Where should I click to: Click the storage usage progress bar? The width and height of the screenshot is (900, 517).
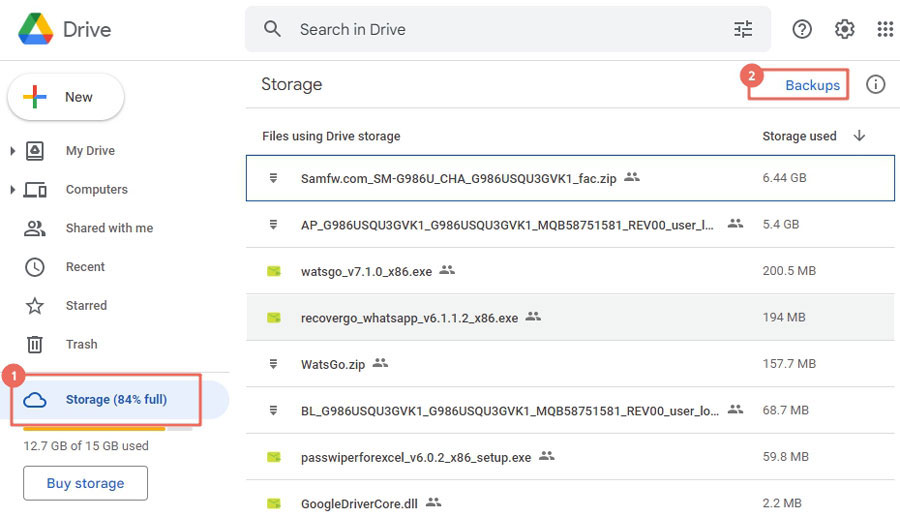pyautogui.click(x=108, y=429)
